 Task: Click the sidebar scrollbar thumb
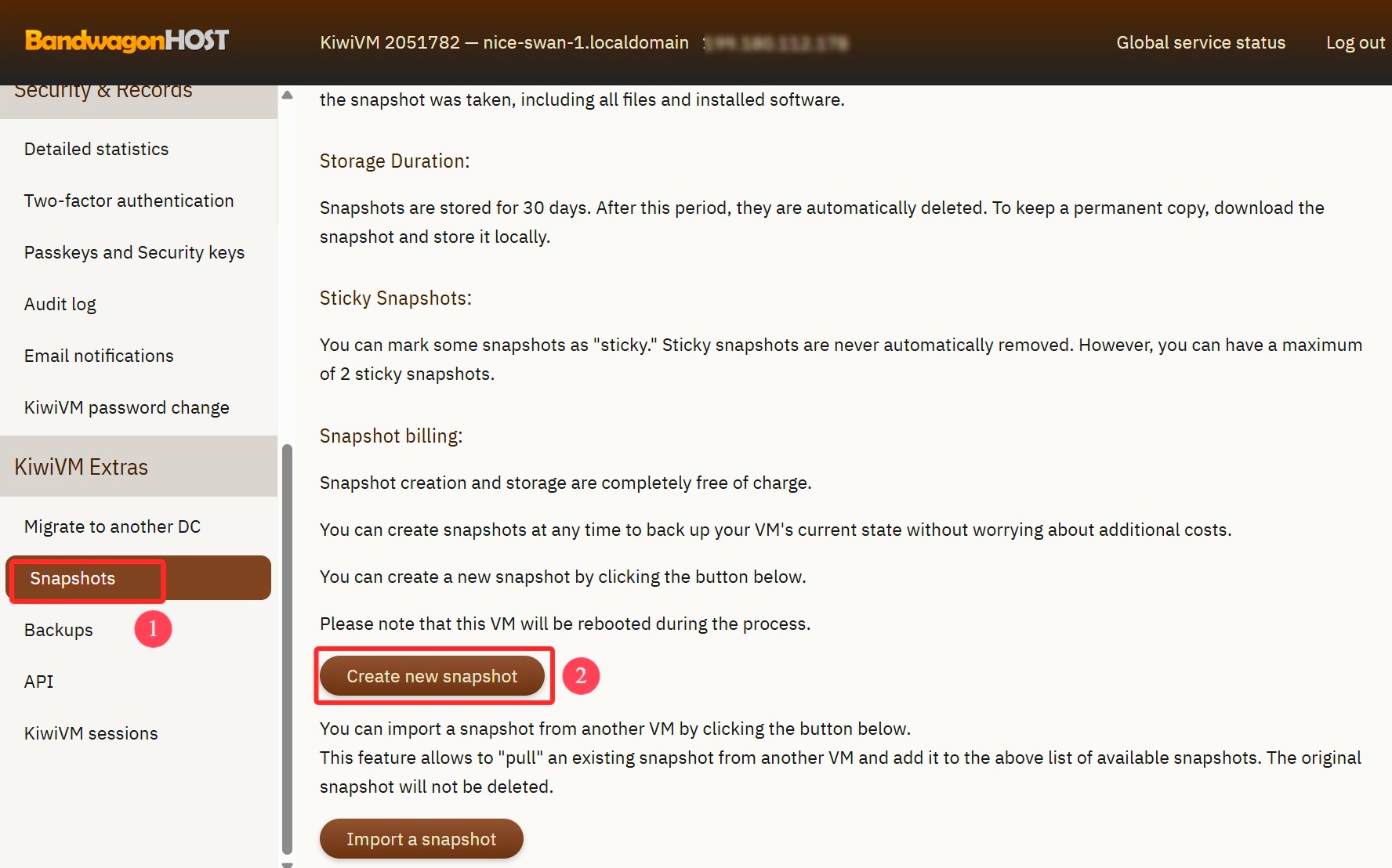[x=287, y=649]
